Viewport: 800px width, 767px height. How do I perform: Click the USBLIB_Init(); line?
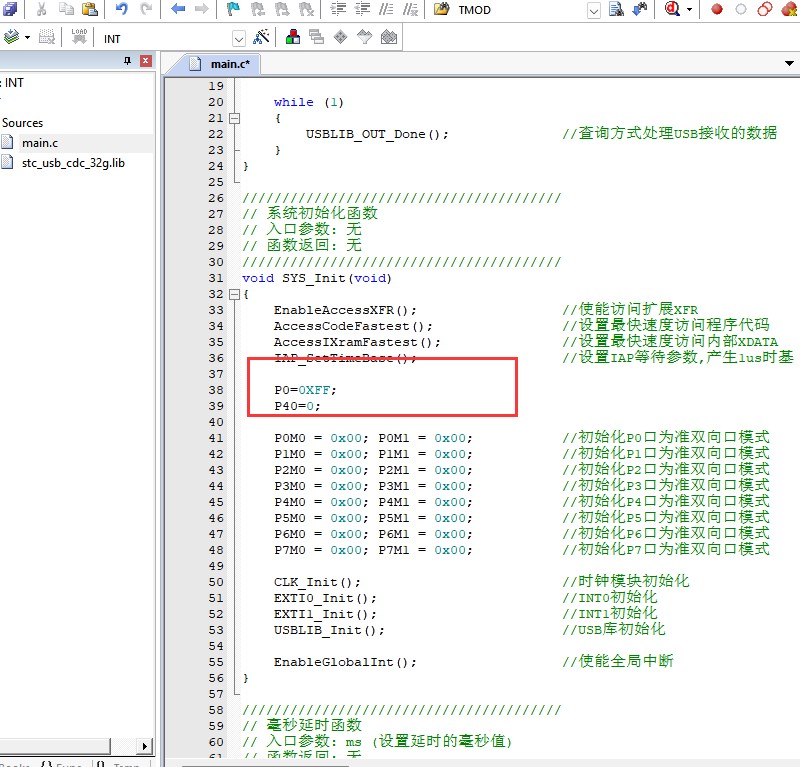(x=329, y=630)
